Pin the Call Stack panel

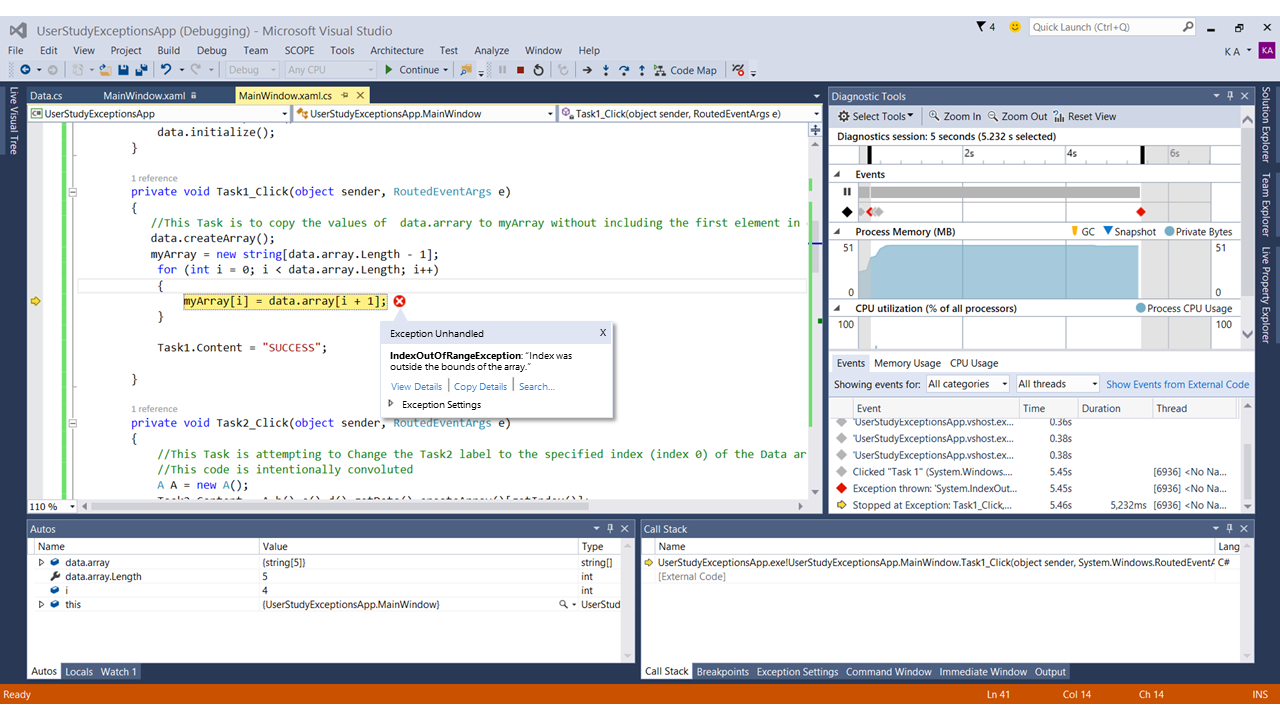pos(1231,529)
